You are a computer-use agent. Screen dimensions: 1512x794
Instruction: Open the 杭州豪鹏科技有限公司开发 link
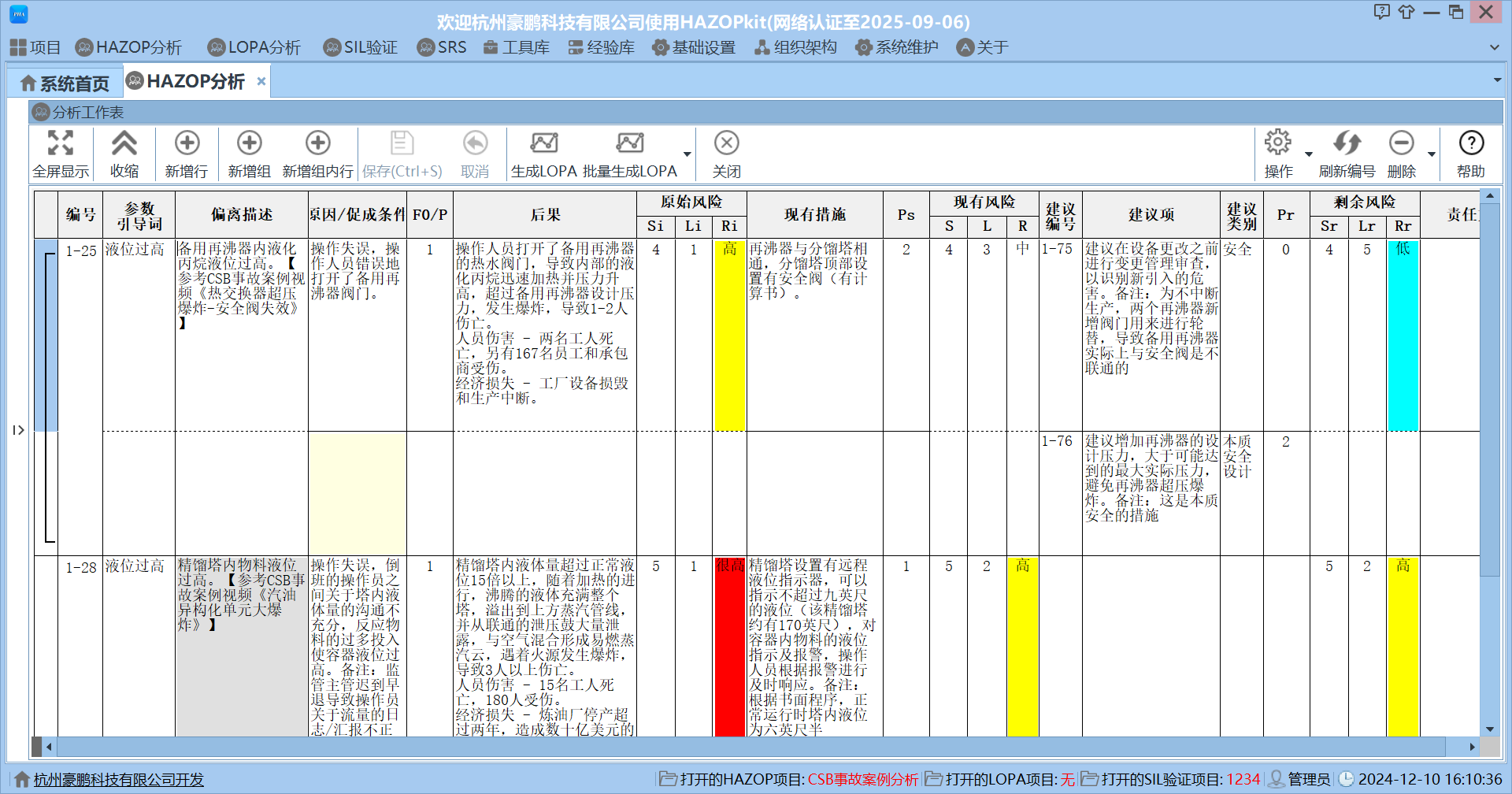point(119,780)
